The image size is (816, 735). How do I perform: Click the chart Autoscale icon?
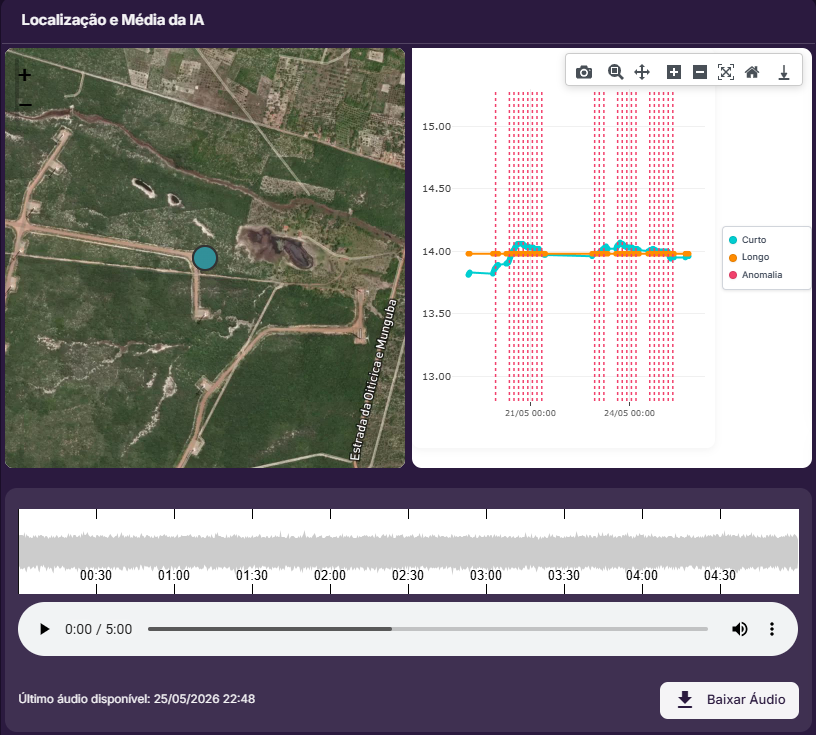coord(726,72)
